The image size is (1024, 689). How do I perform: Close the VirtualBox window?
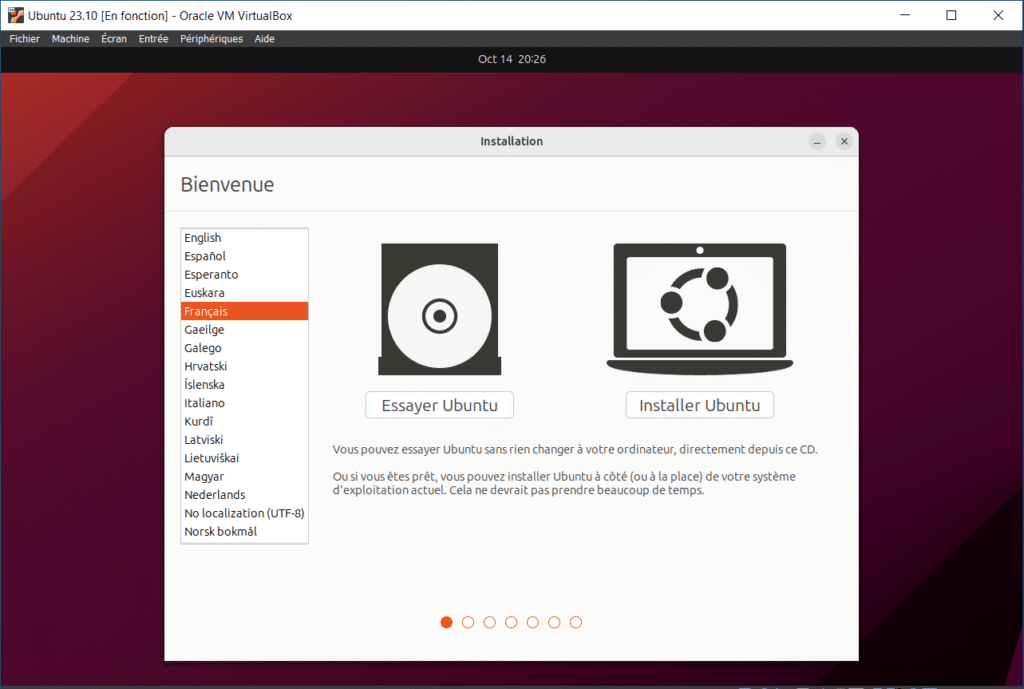[999, 15]
